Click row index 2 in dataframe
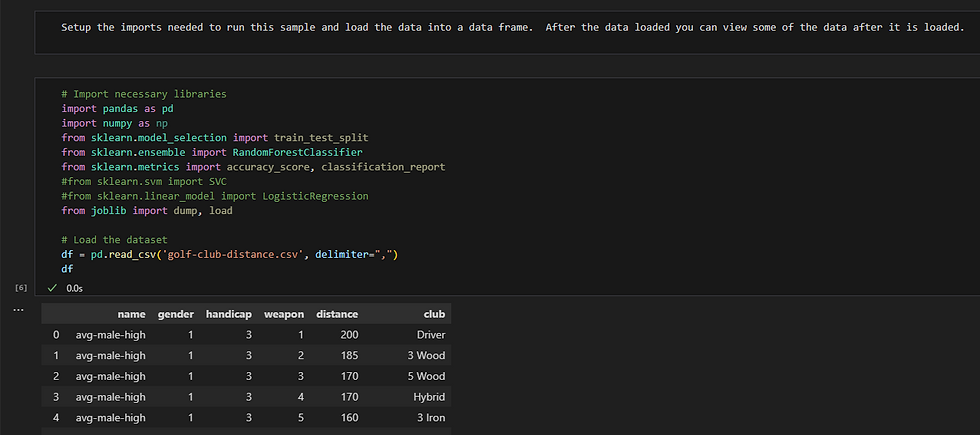The image size is (980, 435). (x=56, y=376)
